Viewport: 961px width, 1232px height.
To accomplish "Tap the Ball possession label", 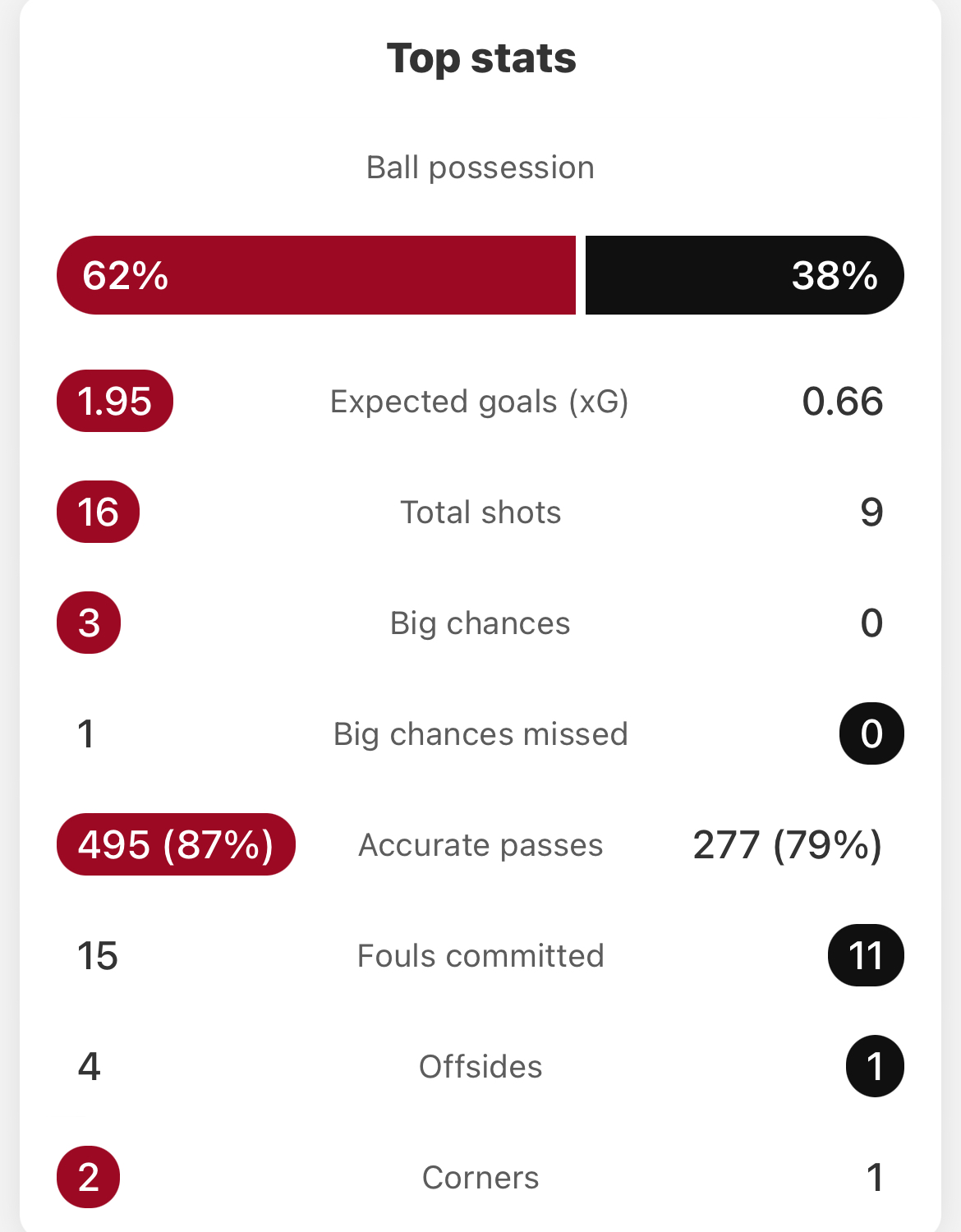I will (x=480, y=168).
